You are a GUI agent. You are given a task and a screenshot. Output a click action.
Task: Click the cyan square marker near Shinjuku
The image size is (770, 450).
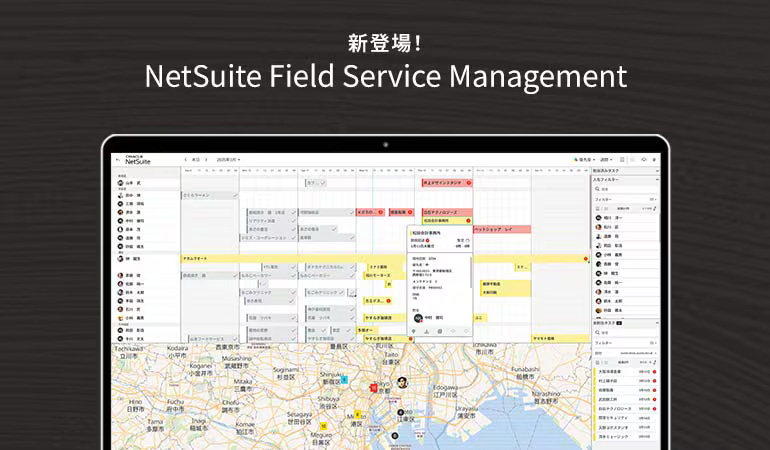pyautogui.click(x=344, y=379)
